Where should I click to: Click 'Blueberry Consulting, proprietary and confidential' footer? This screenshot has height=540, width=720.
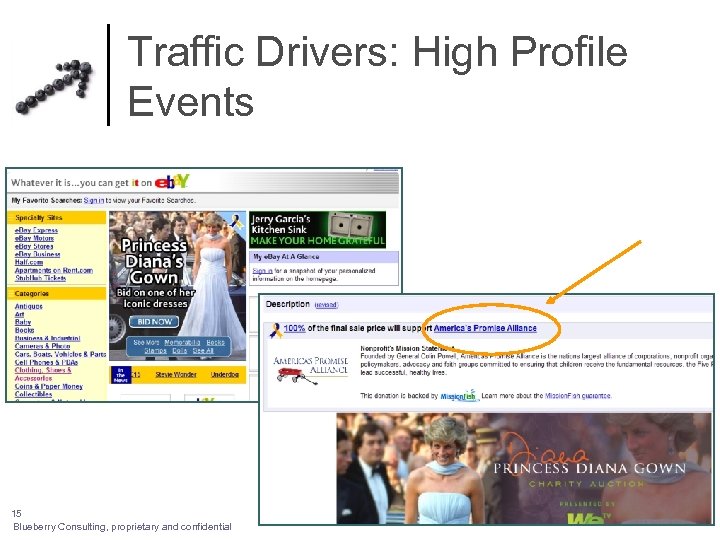(122, 527)
